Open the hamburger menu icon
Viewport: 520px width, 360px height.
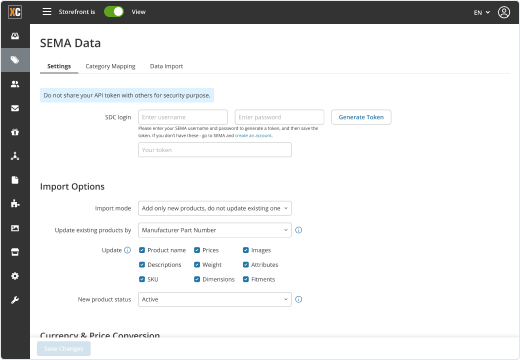[47, 12]
